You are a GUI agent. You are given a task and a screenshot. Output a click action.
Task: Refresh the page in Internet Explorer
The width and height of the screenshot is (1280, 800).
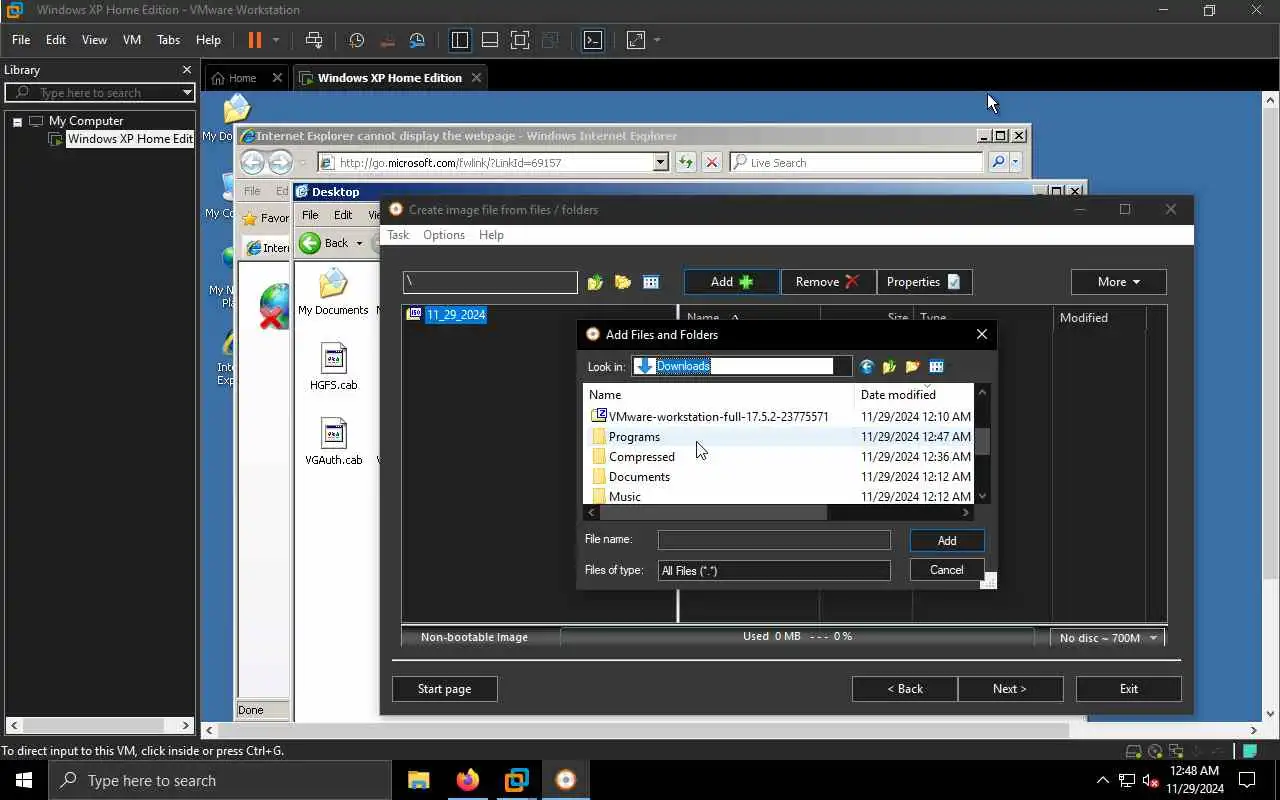(x=685, y=162)
